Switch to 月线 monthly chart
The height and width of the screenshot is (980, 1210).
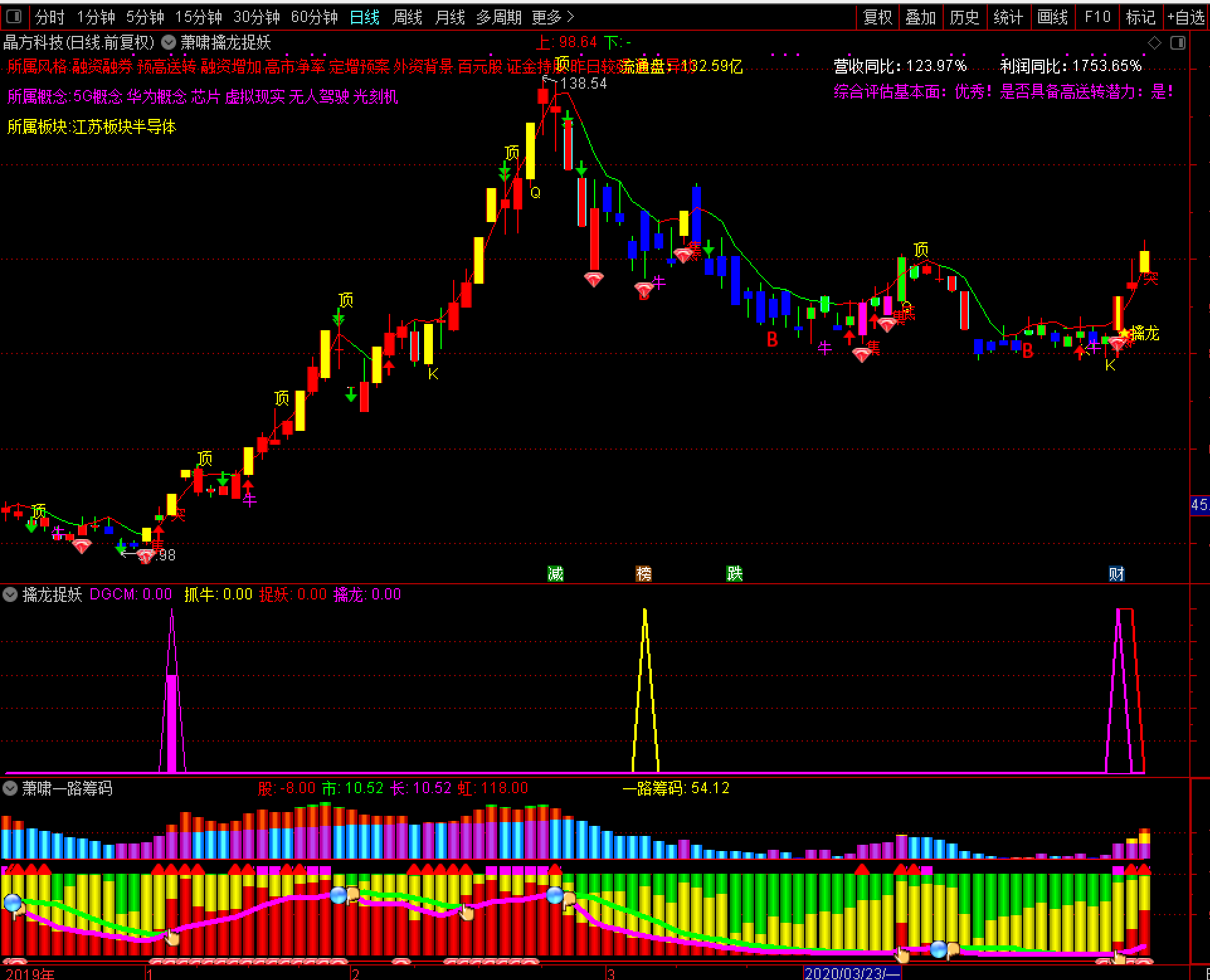(450, 17)
